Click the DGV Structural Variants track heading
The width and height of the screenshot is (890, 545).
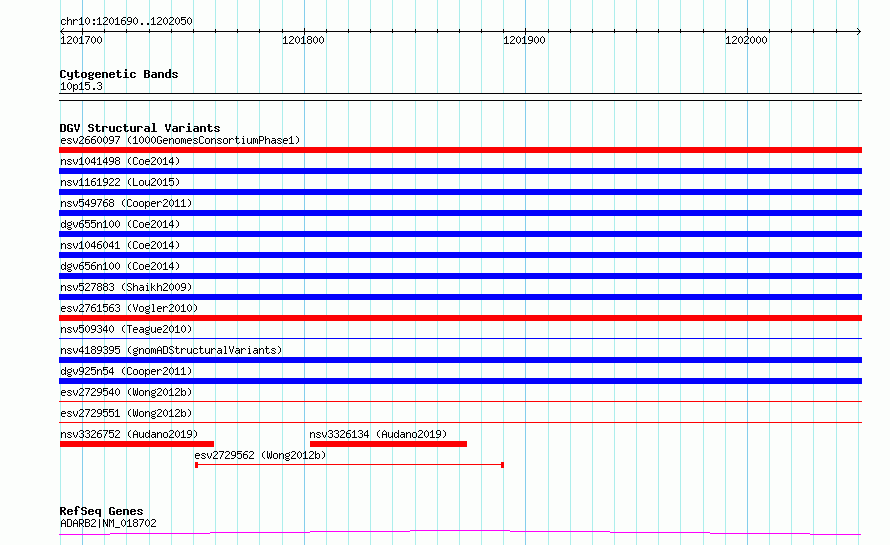tap(140, 128)
